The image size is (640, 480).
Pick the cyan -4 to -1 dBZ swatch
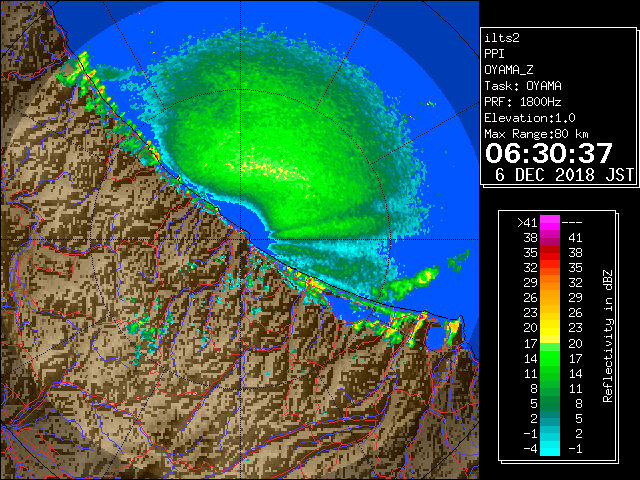pyautogui.click(x=550, y=448)
